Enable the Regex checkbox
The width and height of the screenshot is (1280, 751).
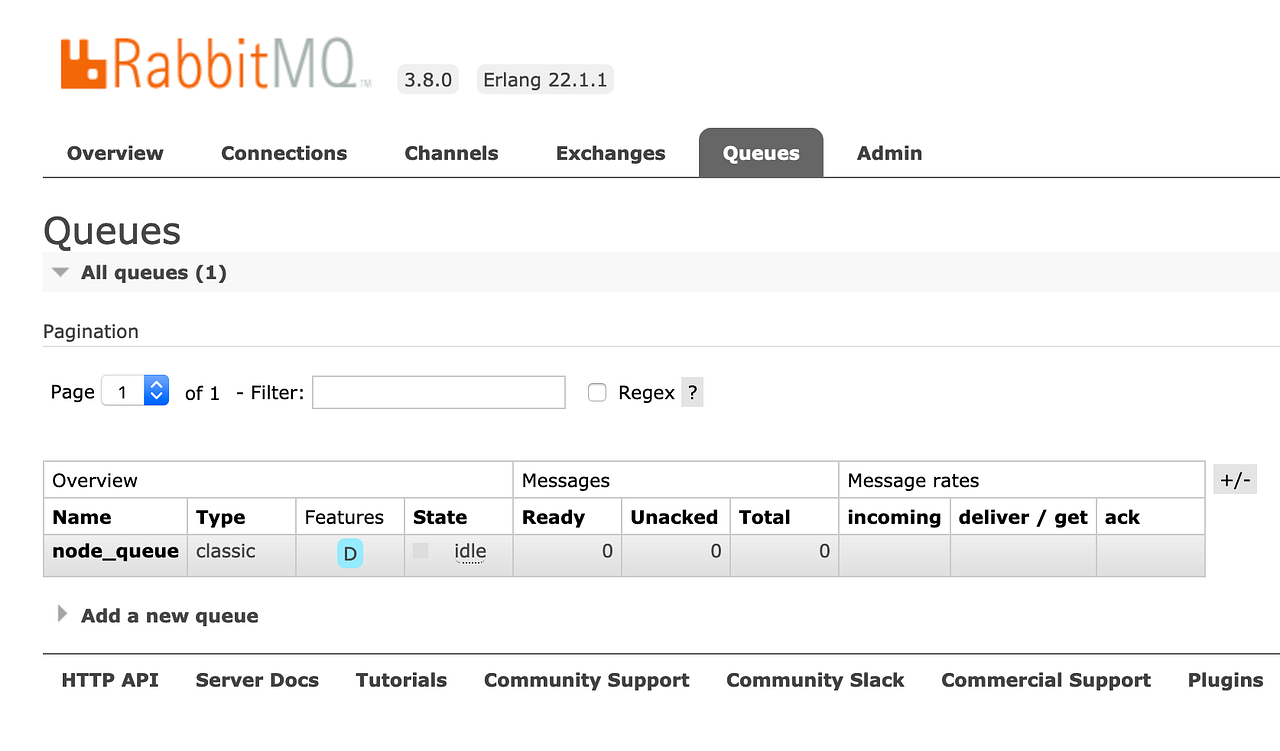(x=597, y=392)
